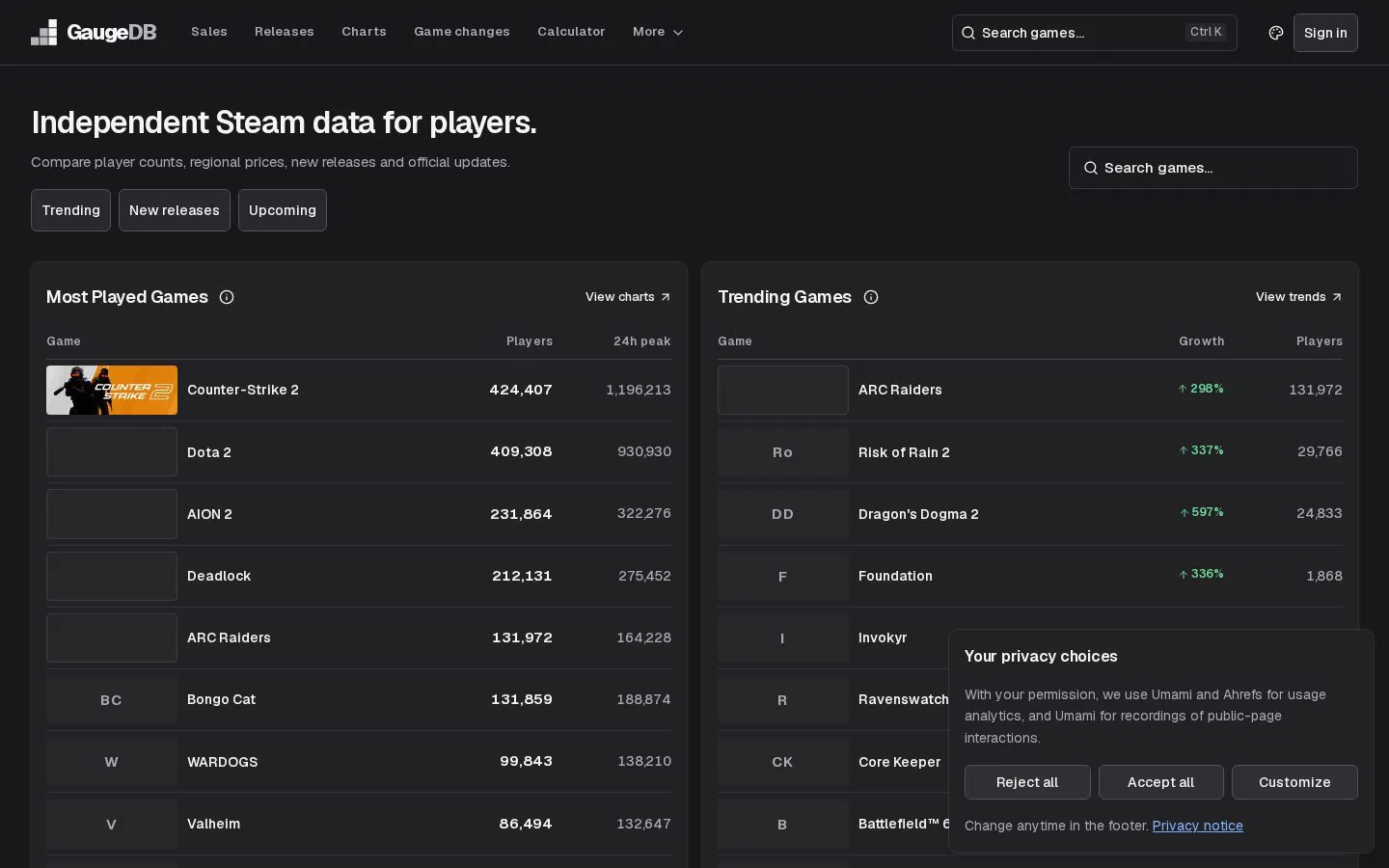Open the Invokyr placeholder icon
This screenshot has width=1389, height=868.
pyautogui.click(x=783, y=637)
